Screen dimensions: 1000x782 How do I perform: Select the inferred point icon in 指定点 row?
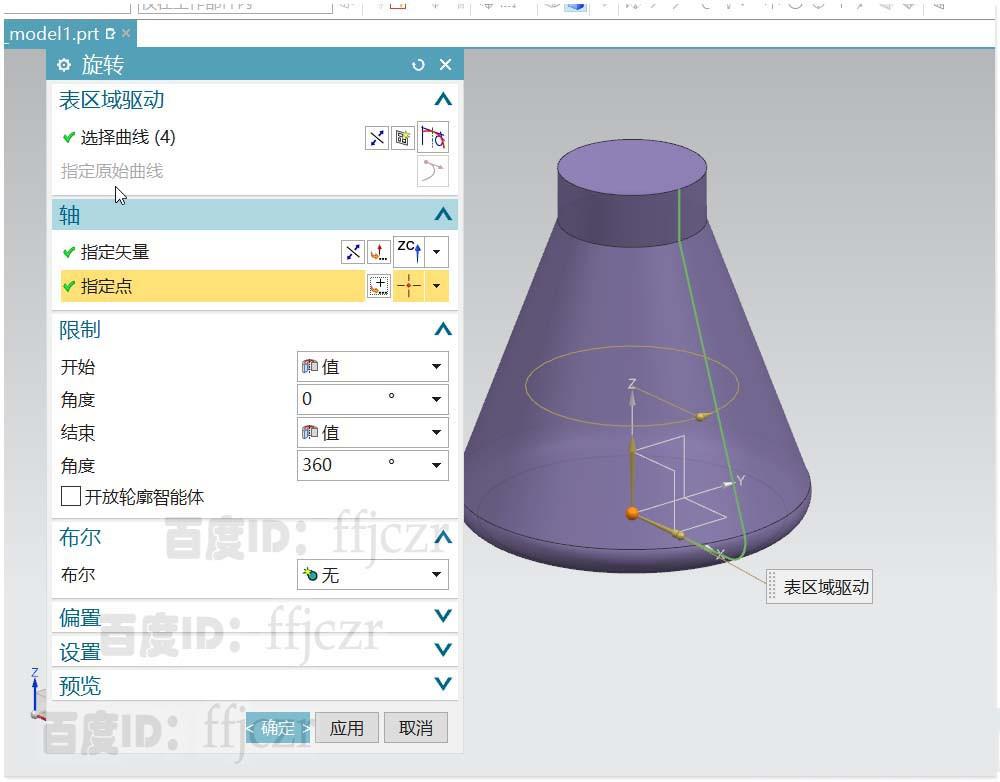click(408, 286)
